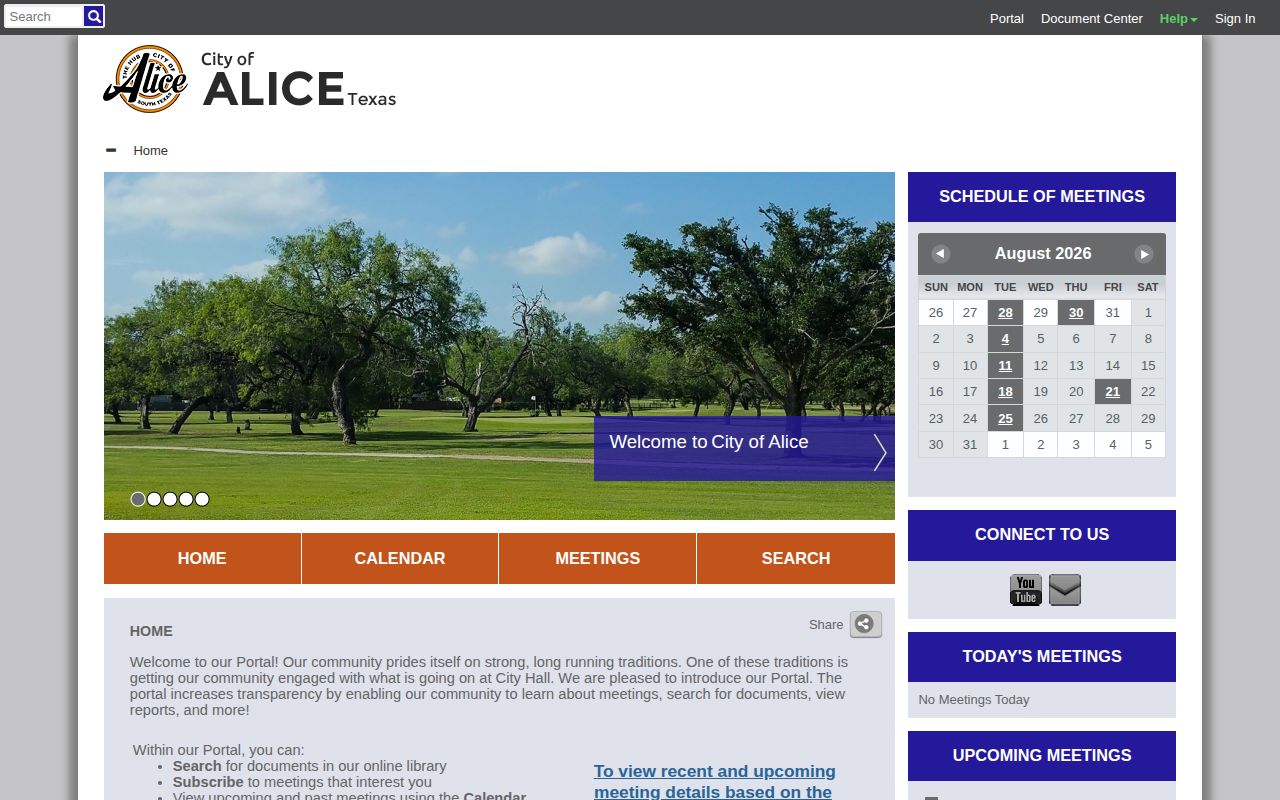1280x800 pixels.
Task: Click 'No Meetings Today' text
Action: (974, 700)
